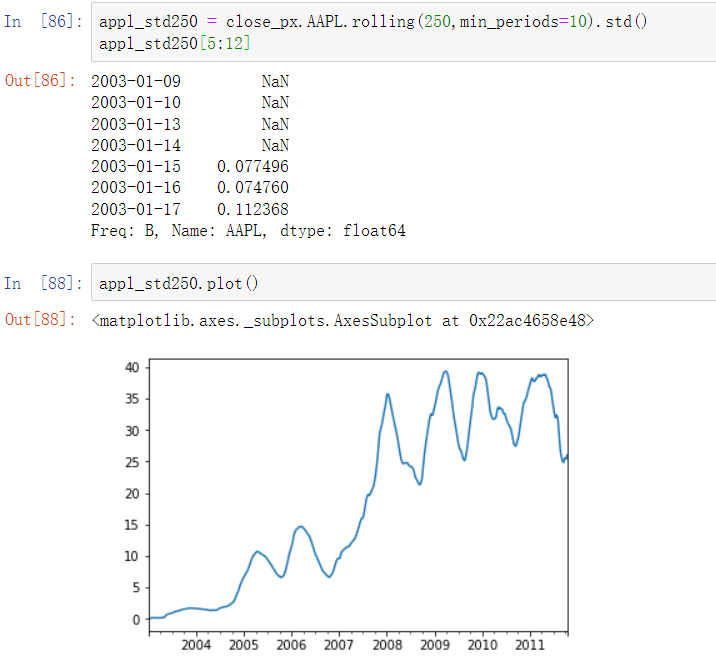Click the 2004 x-axis label
The height and width of the screenshot is (662, 716).
(x=196, y=645)
